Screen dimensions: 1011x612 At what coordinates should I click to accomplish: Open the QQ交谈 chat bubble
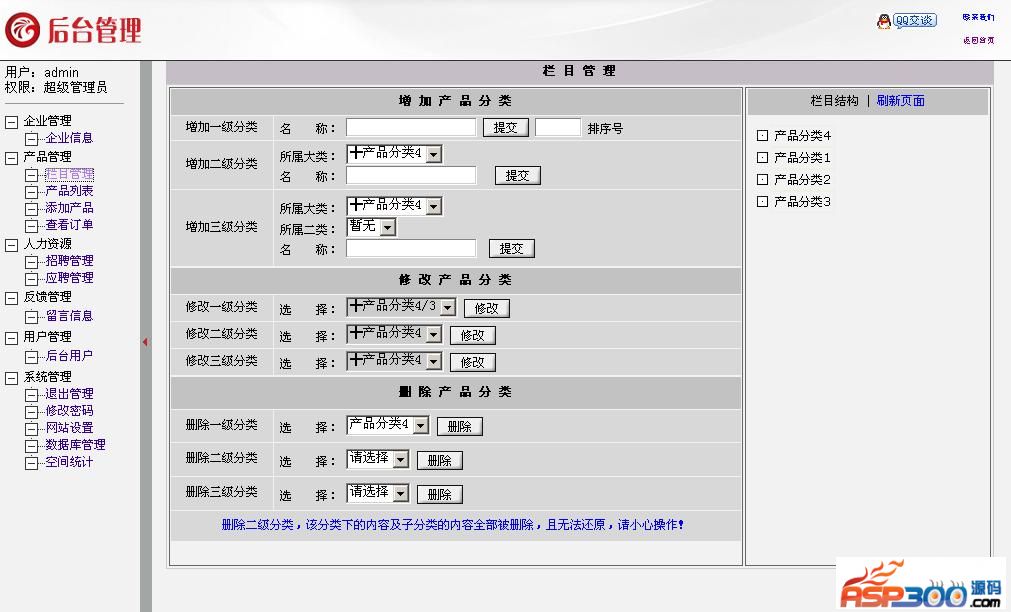click(914, 20)
